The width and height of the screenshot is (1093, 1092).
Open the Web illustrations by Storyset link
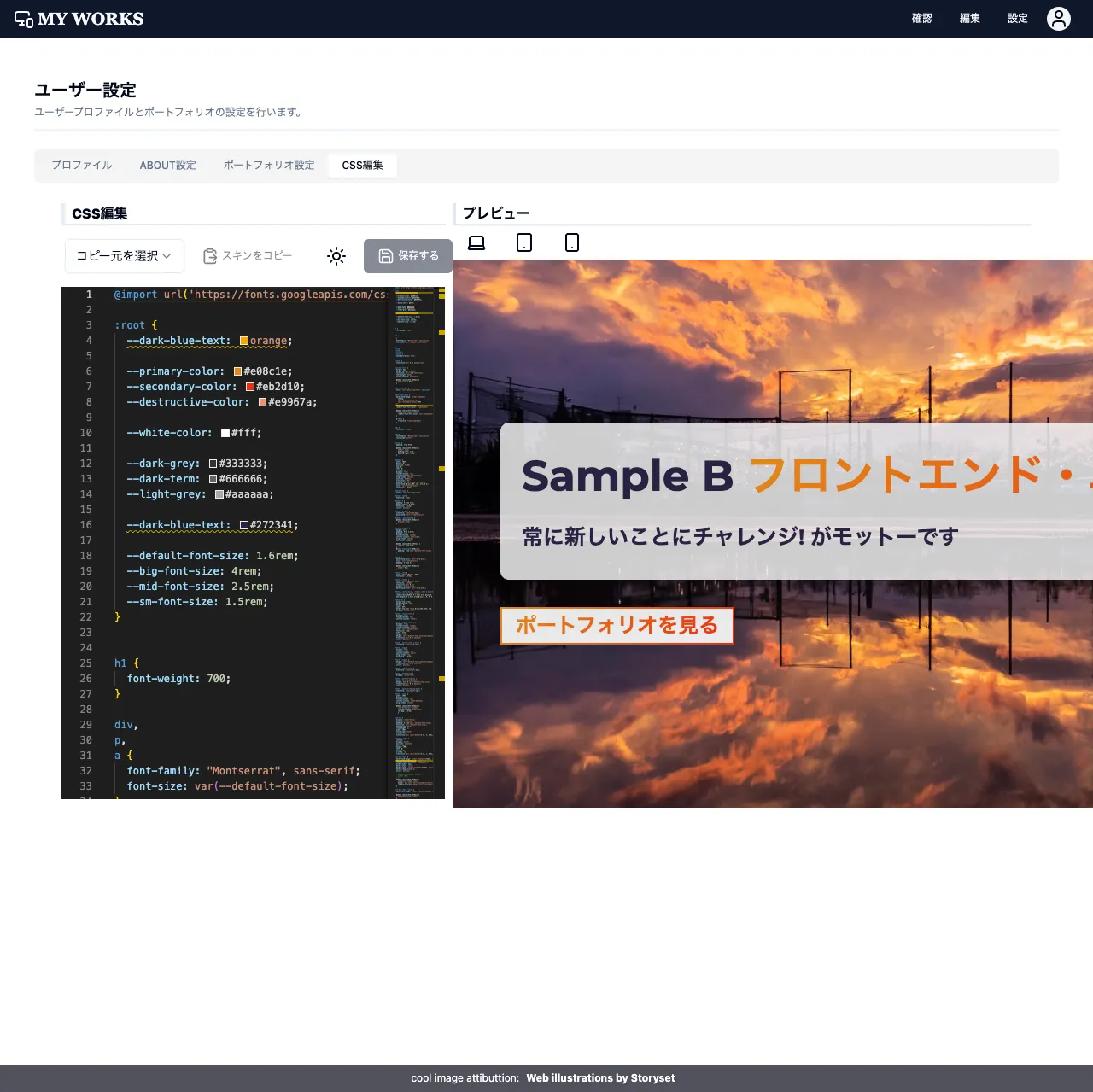point(600,1077)
